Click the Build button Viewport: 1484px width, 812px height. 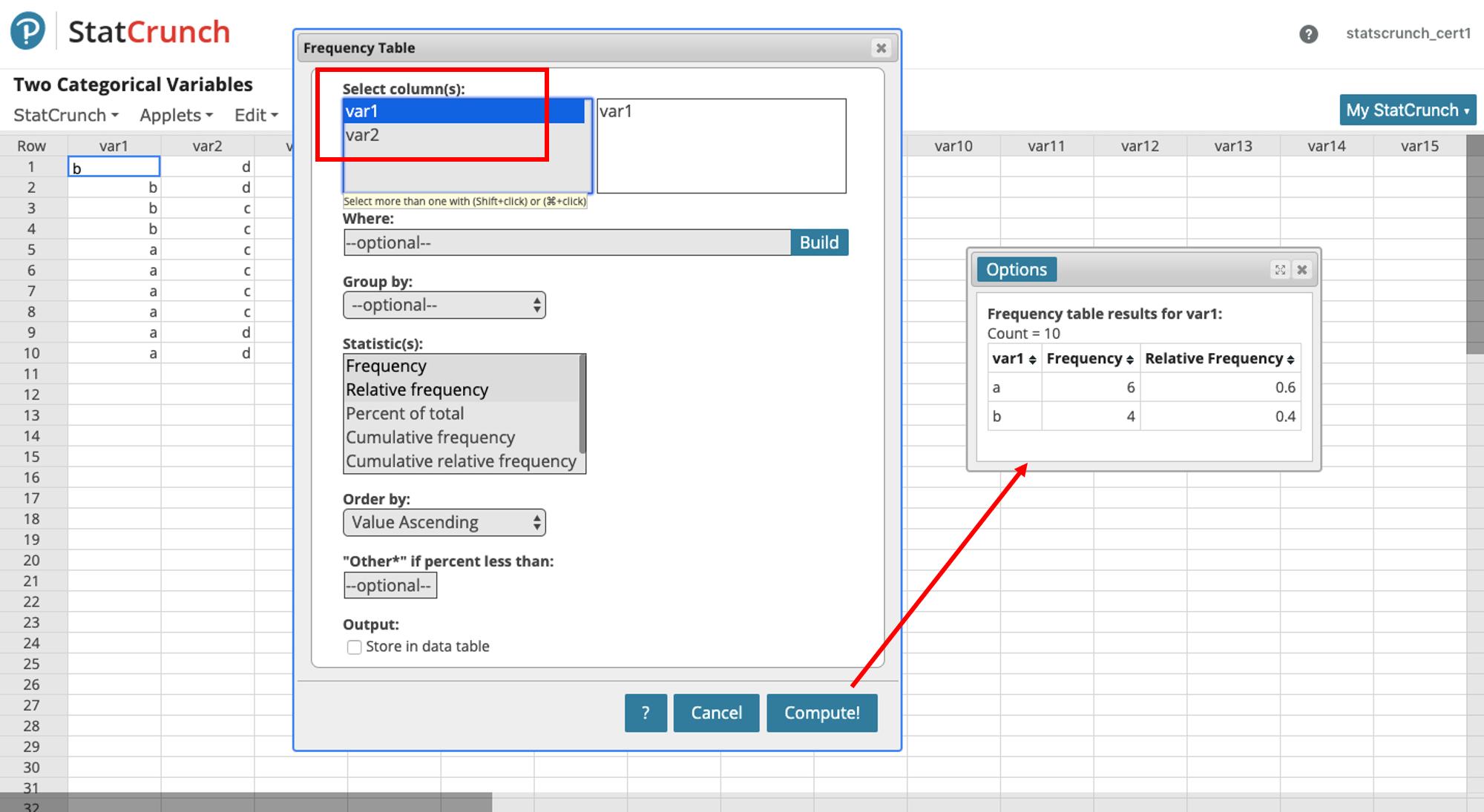tap(818, 242)
